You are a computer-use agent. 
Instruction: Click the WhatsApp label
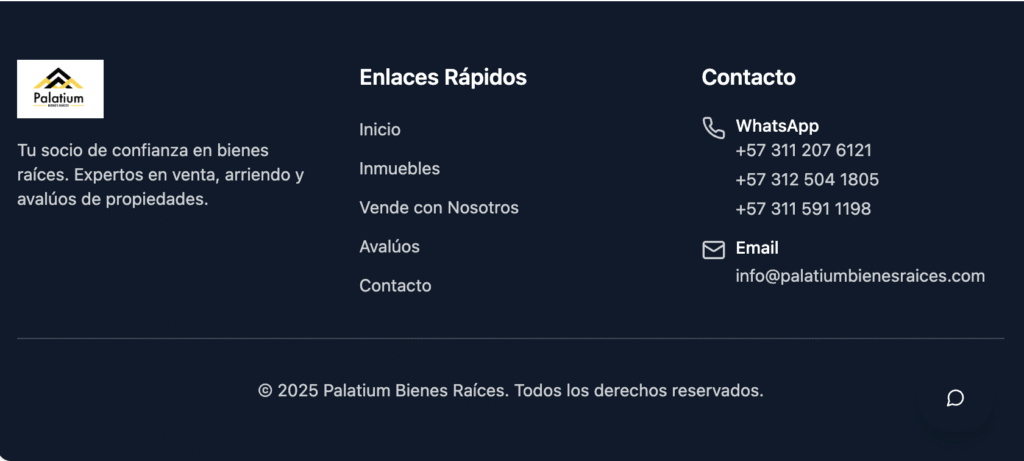(x=777, y=126)
